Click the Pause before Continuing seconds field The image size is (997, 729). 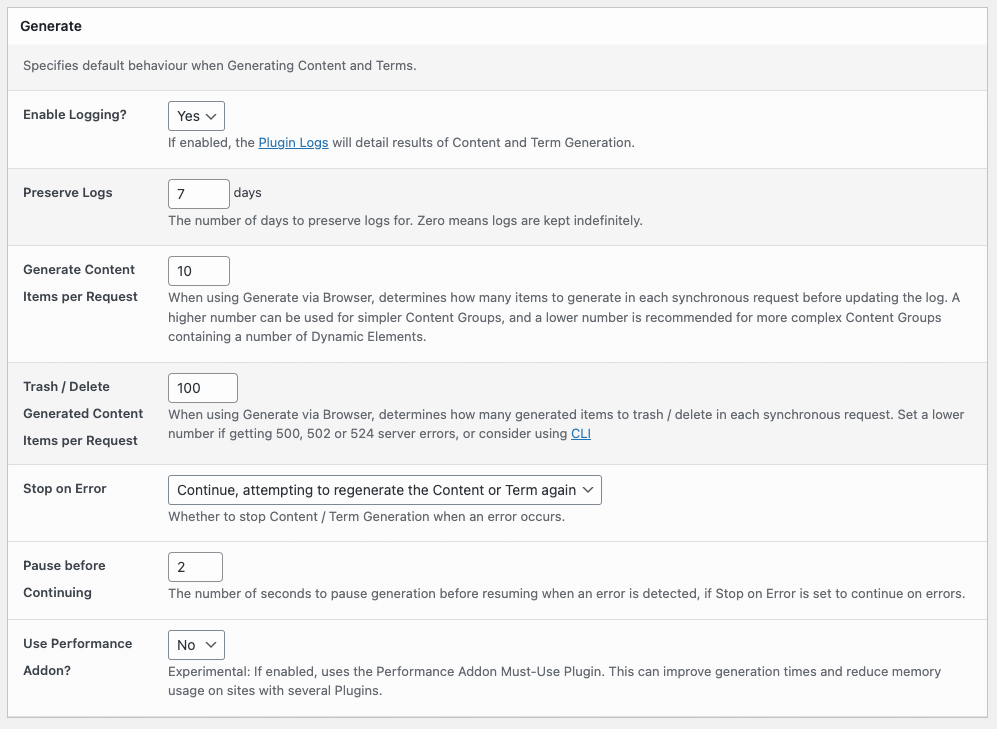tap(195, 567)
